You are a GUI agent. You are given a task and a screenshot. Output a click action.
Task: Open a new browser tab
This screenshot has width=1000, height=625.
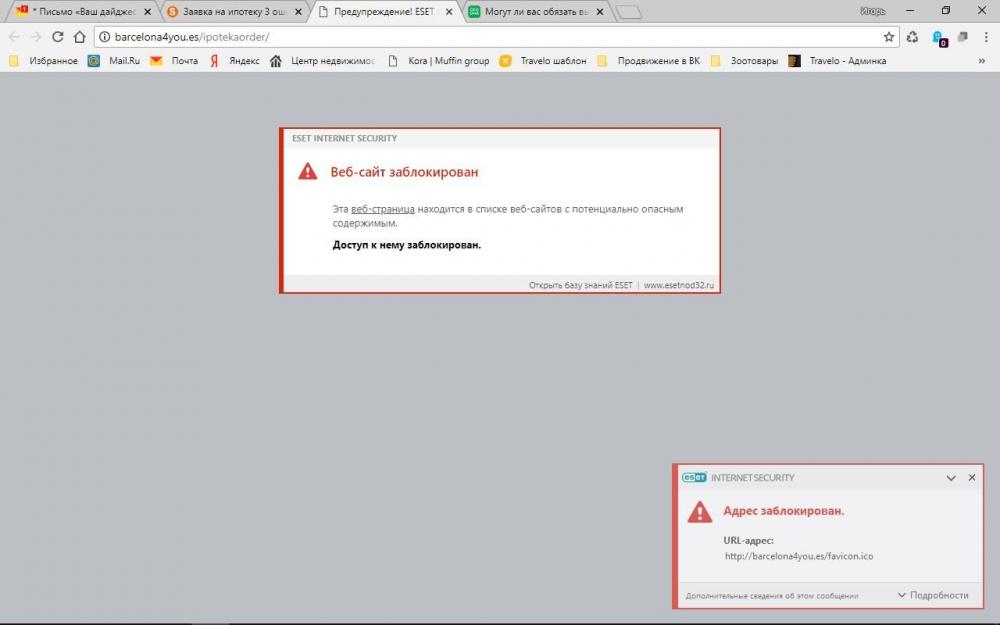tap(629, 12)
